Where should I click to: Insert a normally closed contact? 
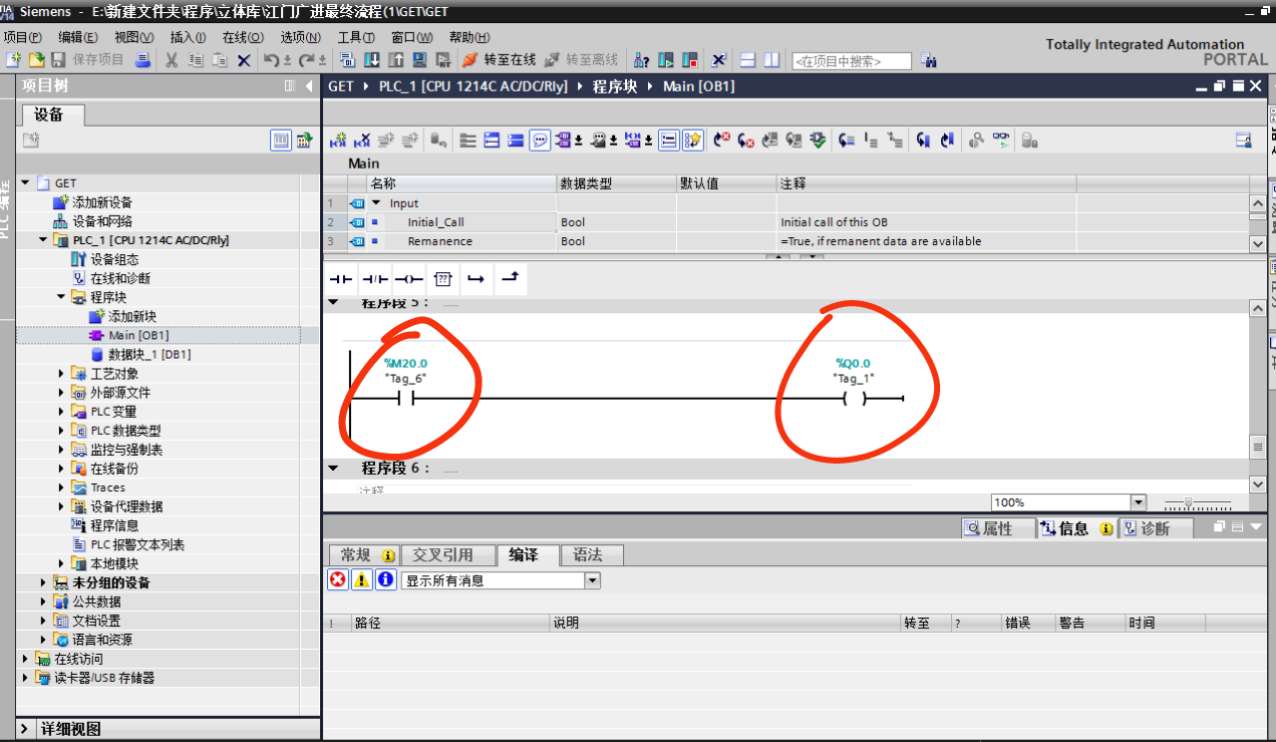coord(374,279)
